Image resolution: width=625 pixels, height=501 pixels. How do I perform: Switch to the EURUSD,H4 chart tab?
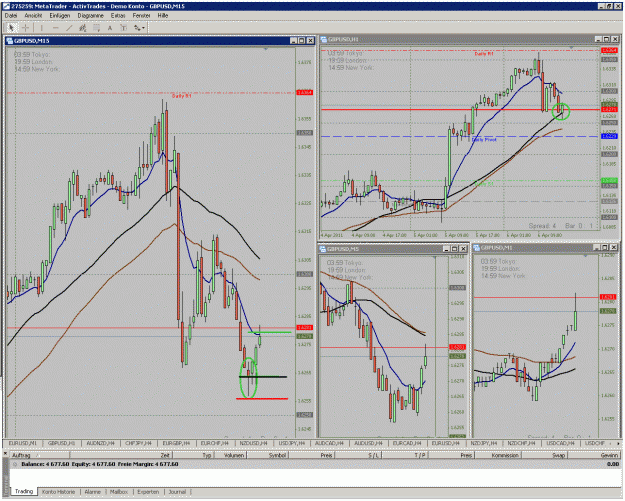pos(446,443)
